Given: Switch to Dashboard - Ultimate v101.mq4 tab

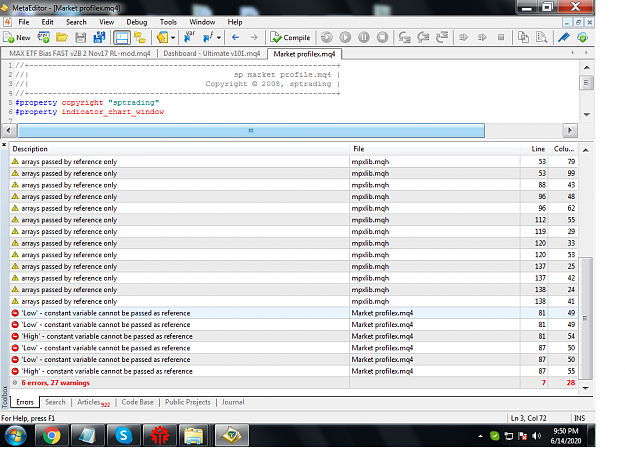Looking at the screenshot, I should (212, 53).
